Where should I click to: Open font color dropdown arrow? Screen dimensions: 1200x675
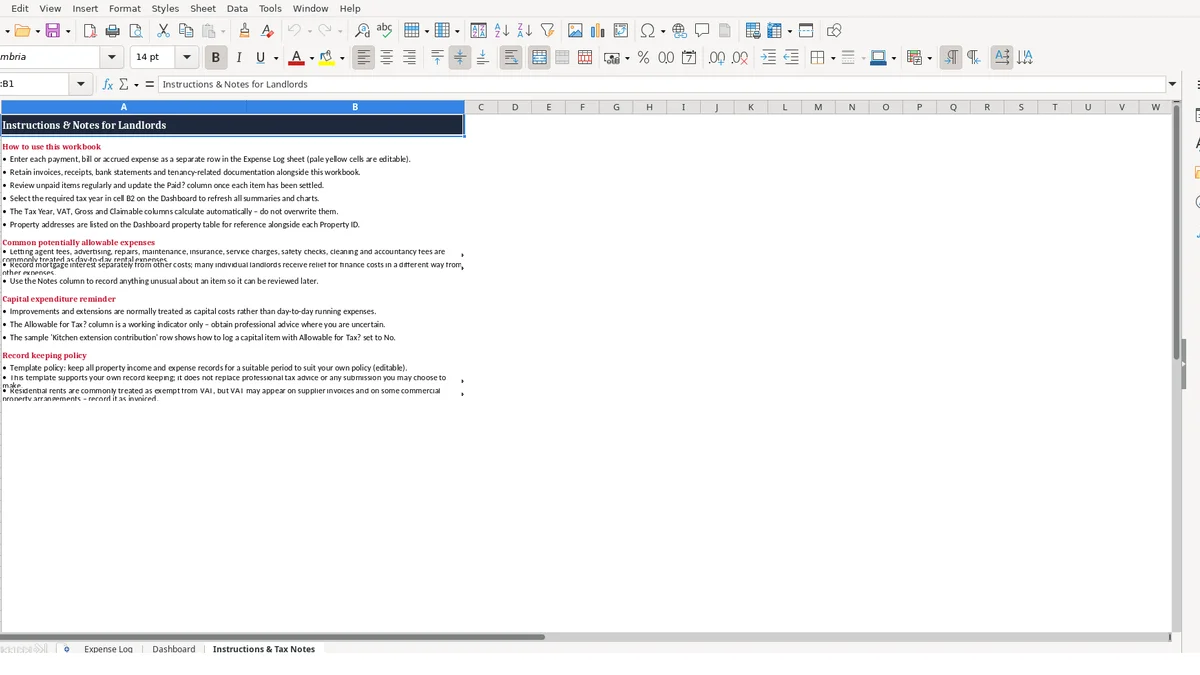pos(311,58)
